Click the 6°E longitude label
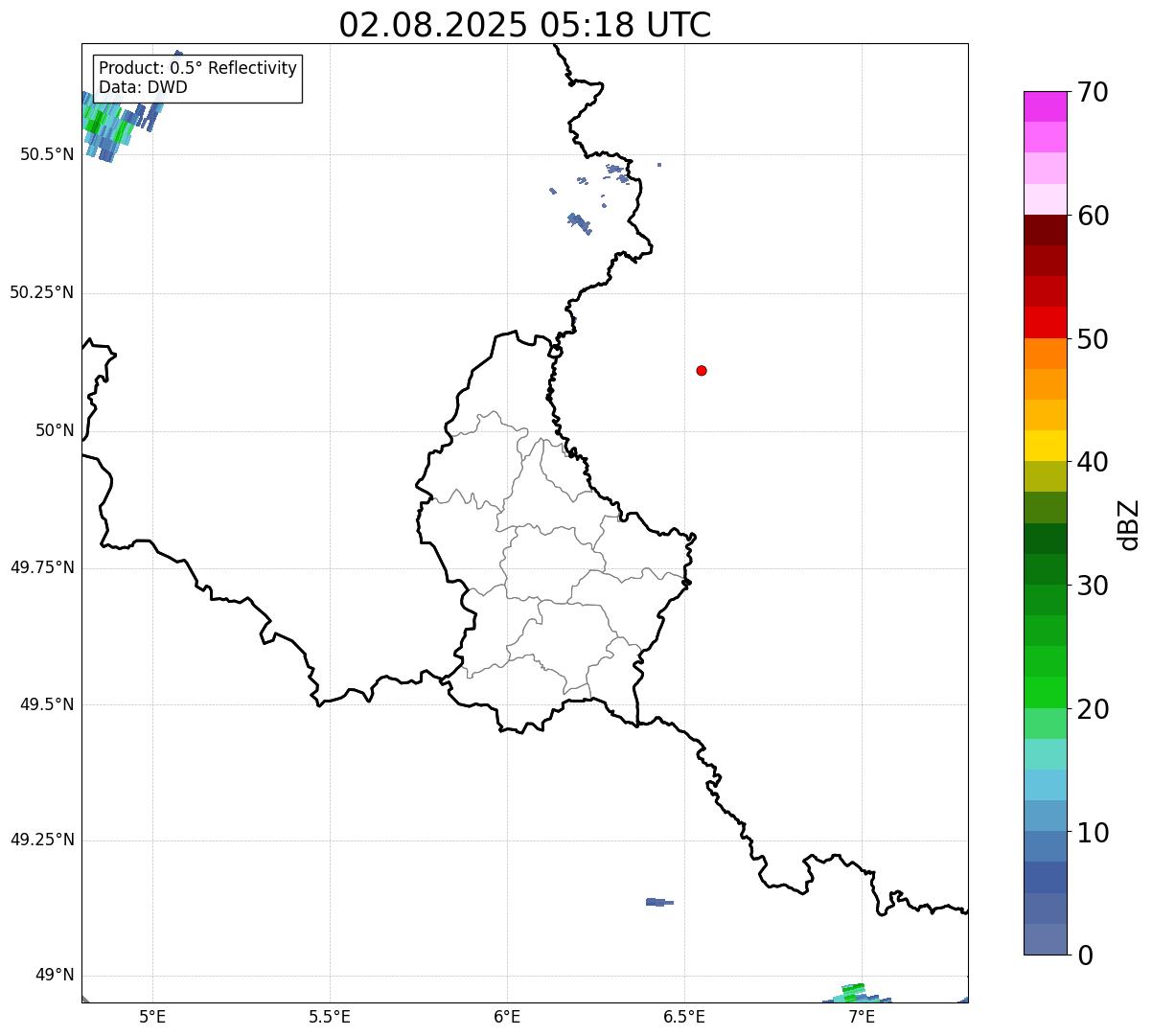 click(x=507, y=1016)
